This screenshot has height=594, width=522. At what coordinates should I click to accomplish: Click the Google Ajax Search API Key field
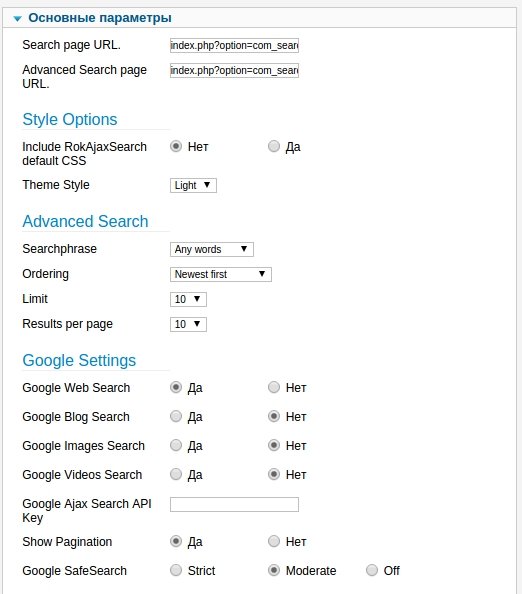coord(234,505)
